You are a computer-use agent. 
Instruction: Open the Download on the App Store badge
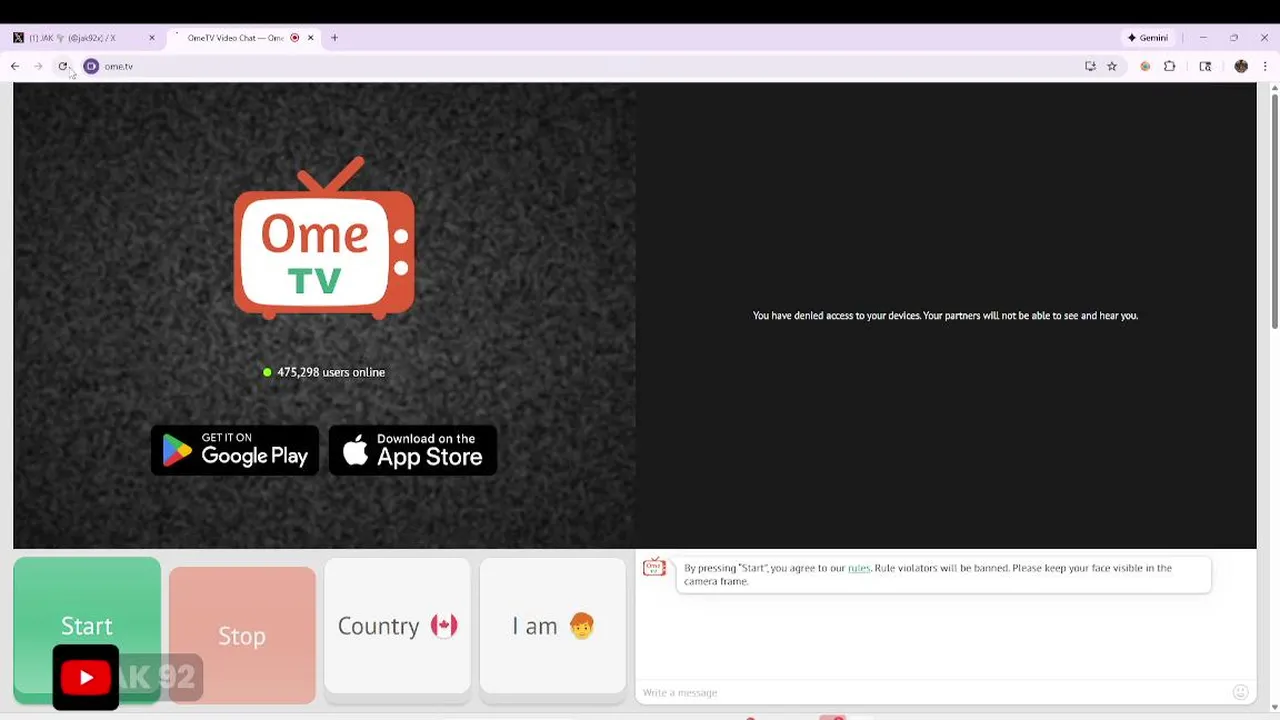pyautogui.click(x=413, y=450)
